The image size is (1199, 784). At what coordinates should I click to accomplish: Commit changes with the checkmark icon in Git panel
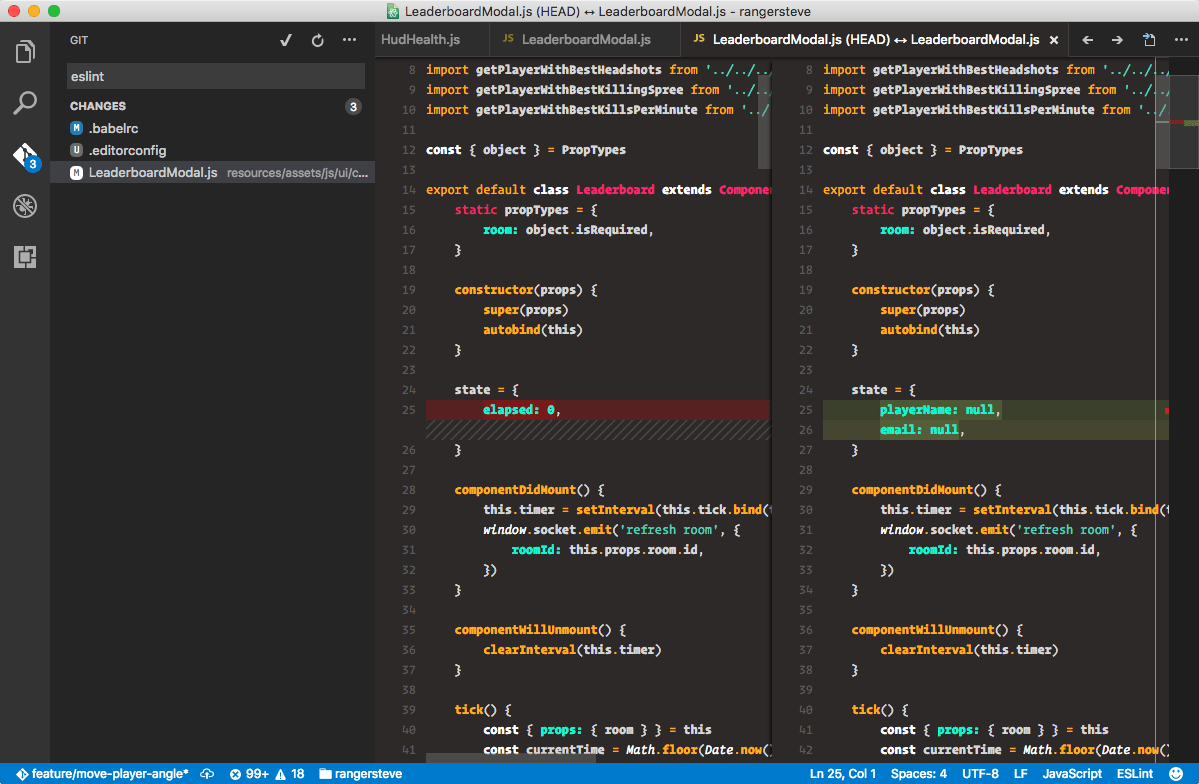click(x=286, y=40)
